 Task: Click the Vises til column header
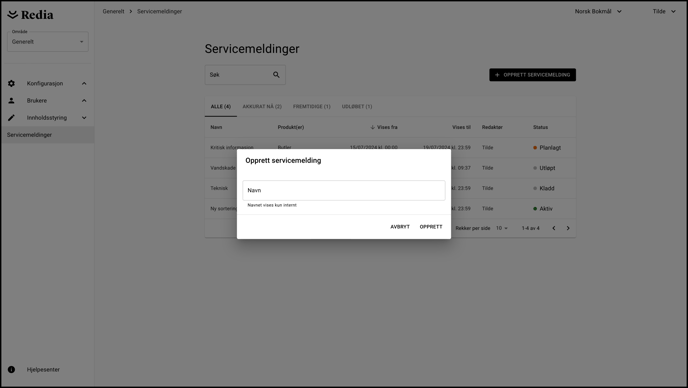(461, 127)
